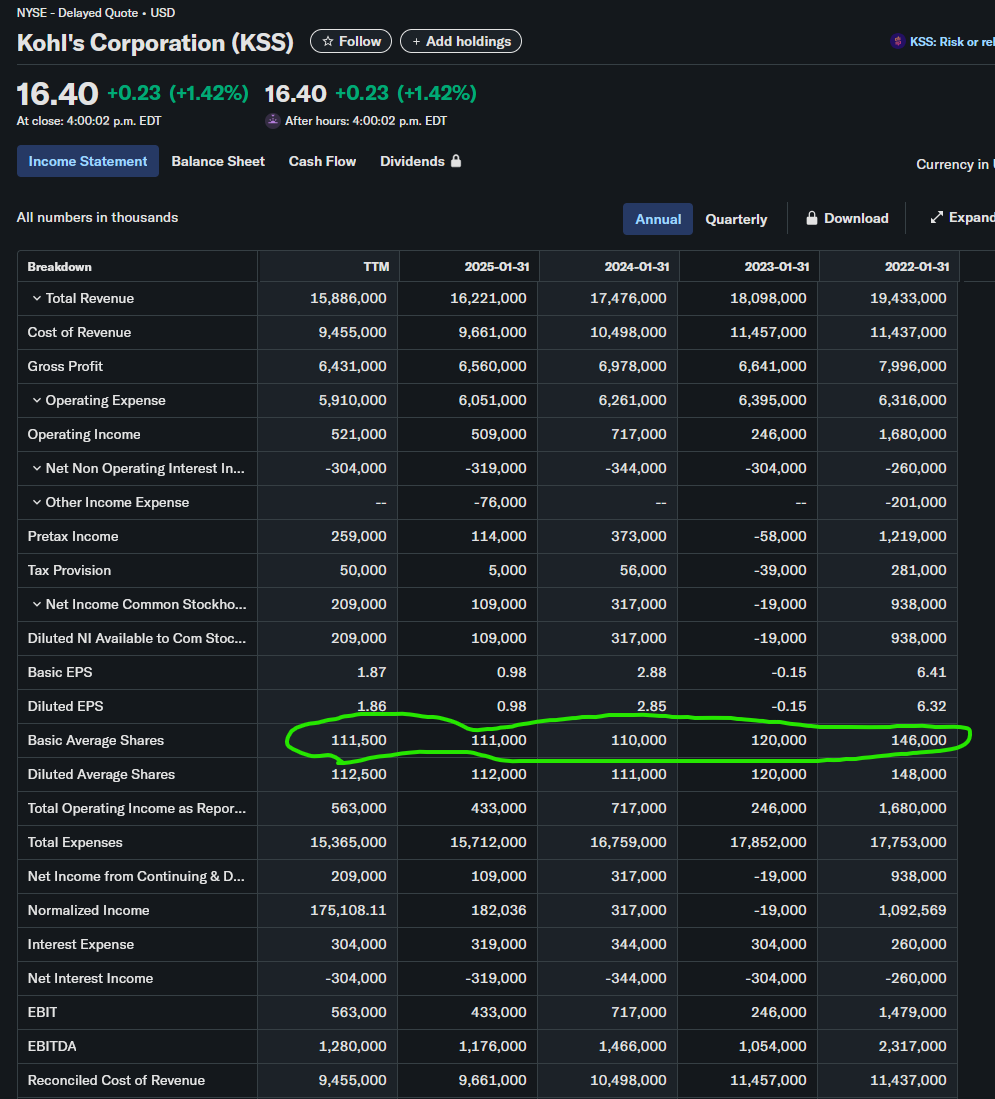Open the Balance Sheet tab
The height and width of the screenshot is (1099, 995).
[218, 161]
